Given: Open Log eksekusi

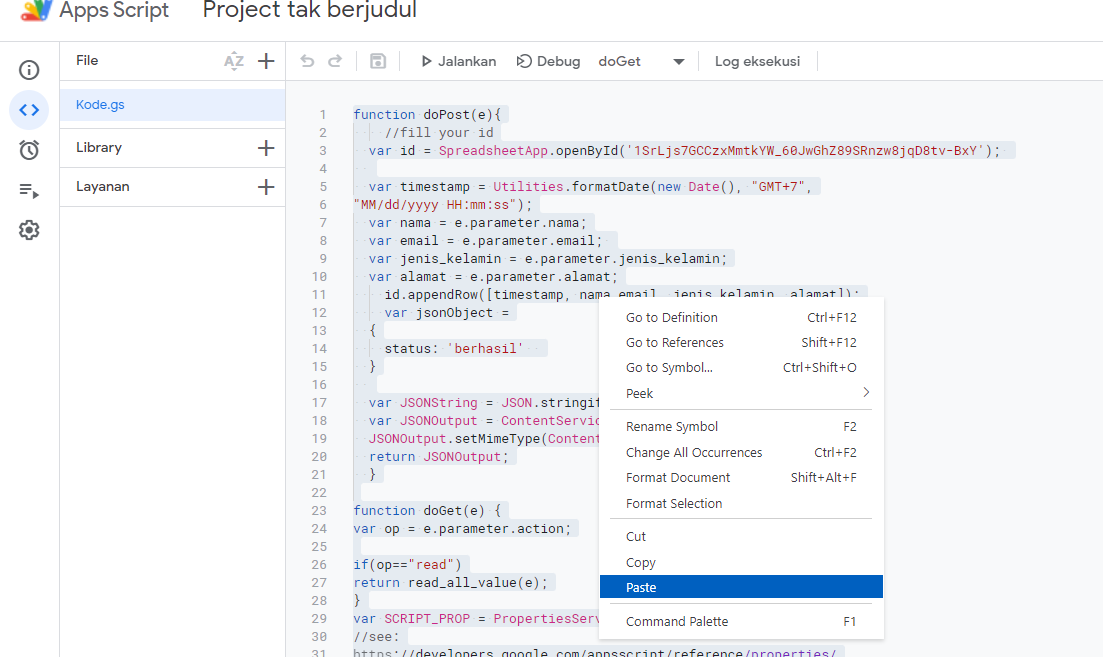Looking at the screenshot, I should (x=757, y=61).
